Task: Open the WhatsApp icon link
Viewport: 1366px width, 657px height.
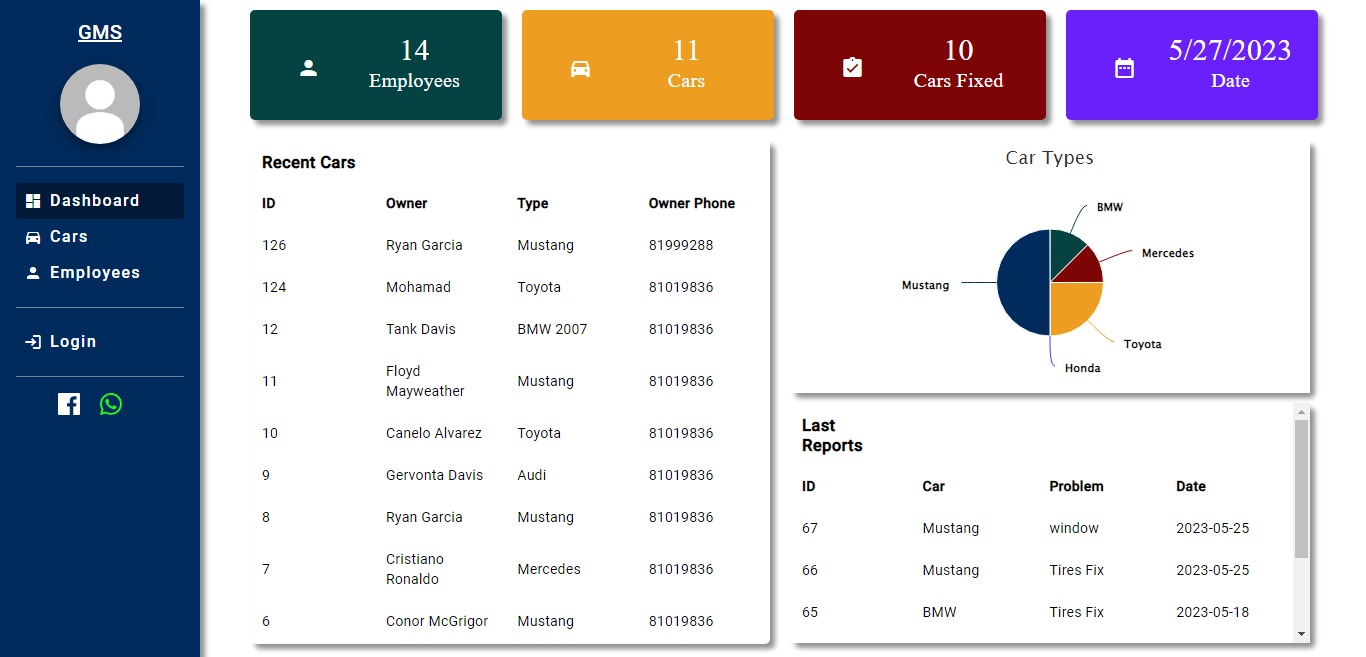Action: coord(111,404)
